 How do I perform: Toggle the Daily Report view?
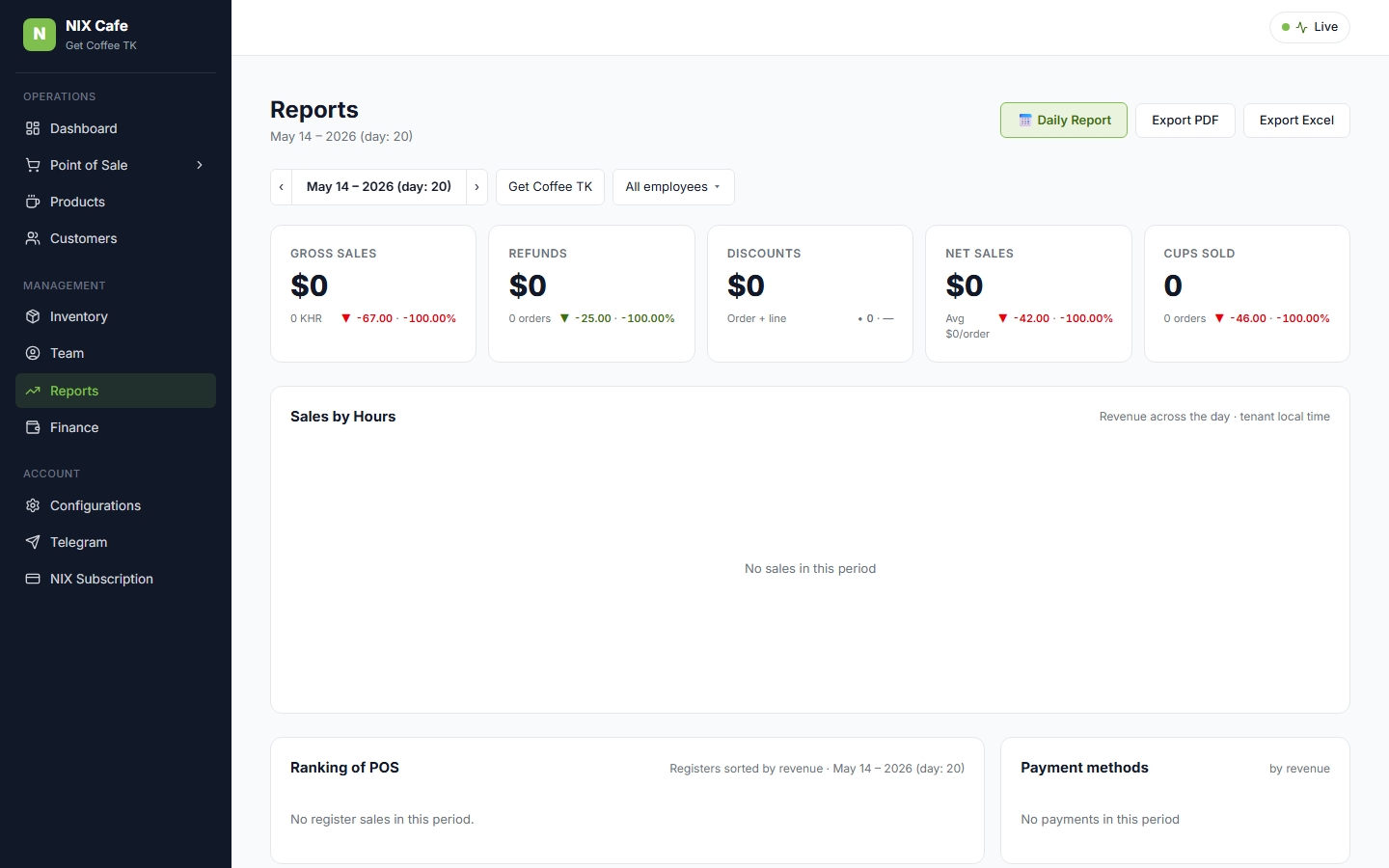(1064, 121)
